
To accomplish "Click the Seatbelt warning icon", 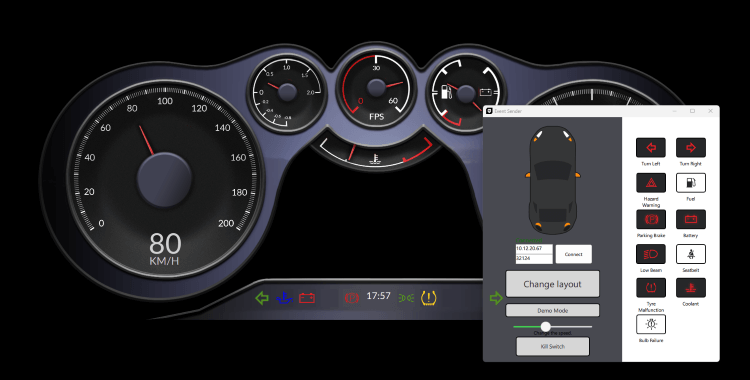I will [x=691, y=254].
